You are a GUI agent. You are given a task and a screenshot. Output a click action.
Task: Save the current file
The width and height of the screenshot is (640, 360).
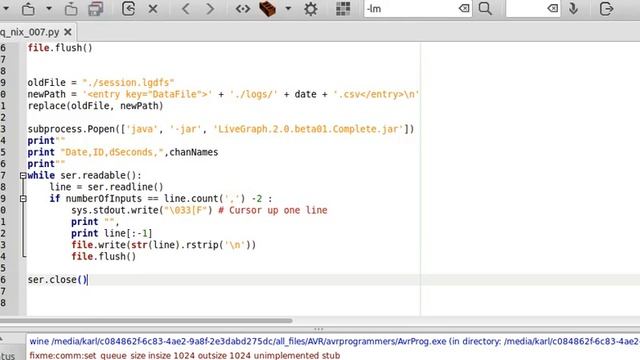tap(71, 9)
